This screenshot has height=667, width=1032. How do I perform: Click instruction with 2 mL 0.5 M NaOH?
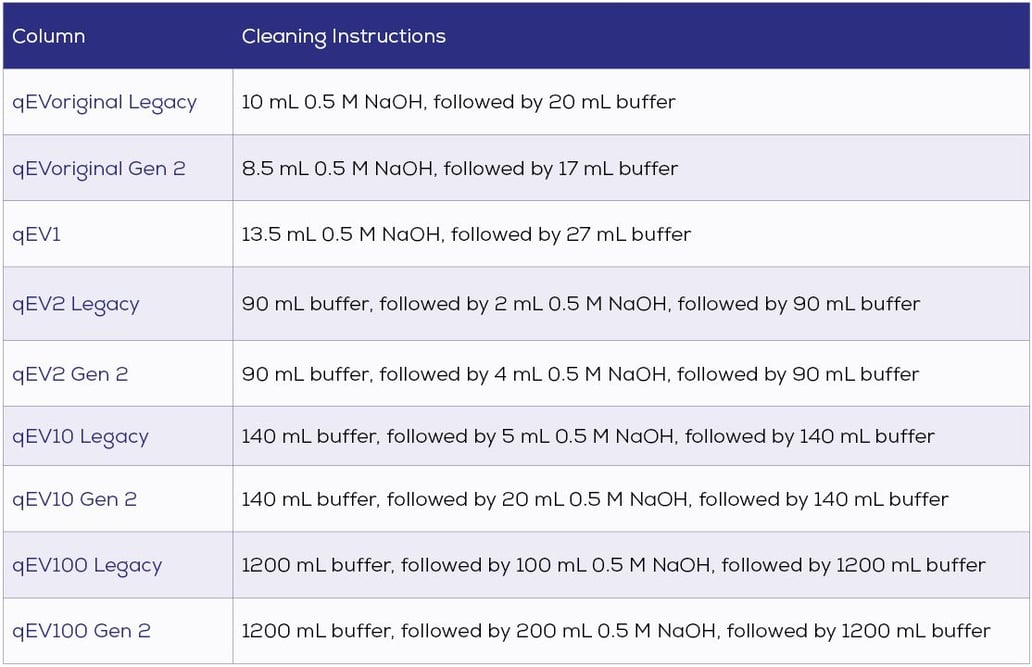[x=580, y=304]
